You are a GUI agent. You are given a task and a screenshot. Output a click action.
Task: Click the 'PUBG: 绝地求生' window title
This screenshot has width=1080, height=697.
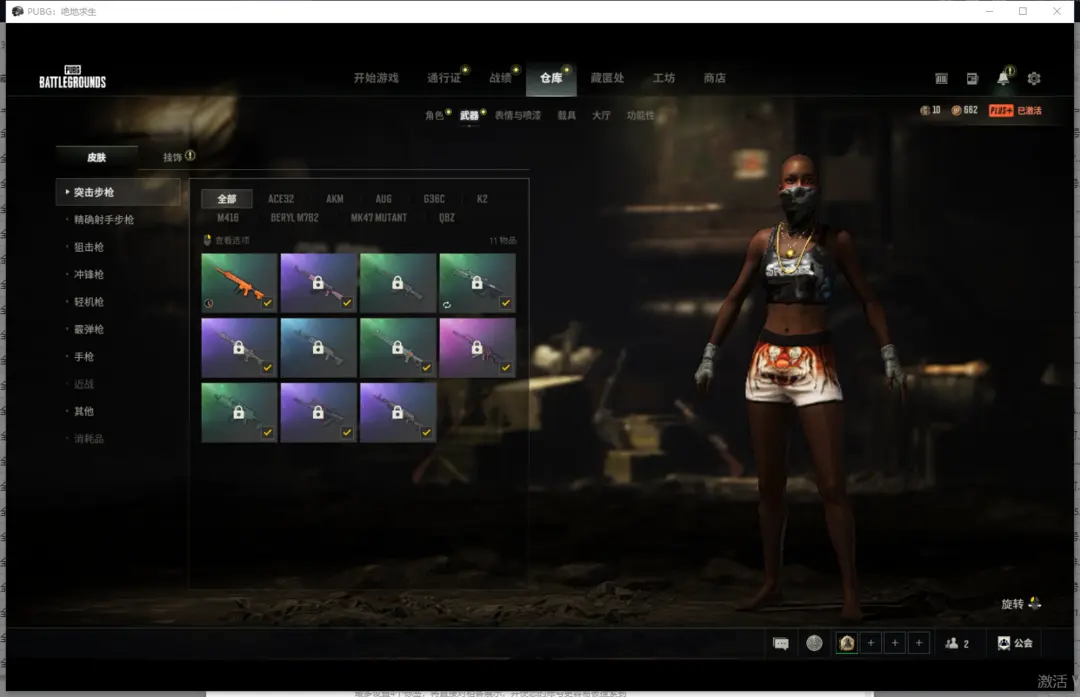pos(62,12)
